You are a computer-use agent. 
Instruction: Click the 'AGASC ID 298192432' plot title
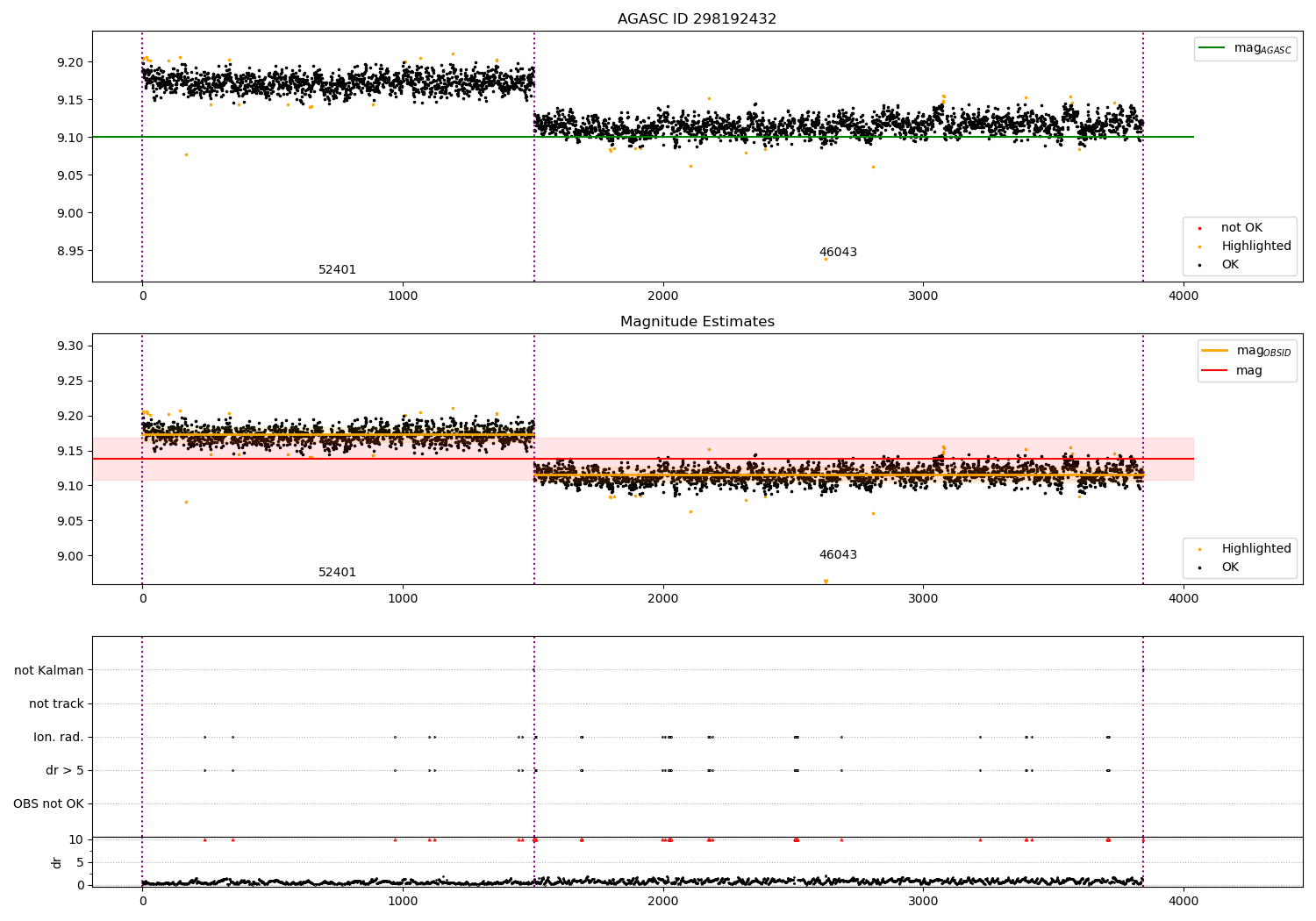pyautogui.click(x=697, y=19)
